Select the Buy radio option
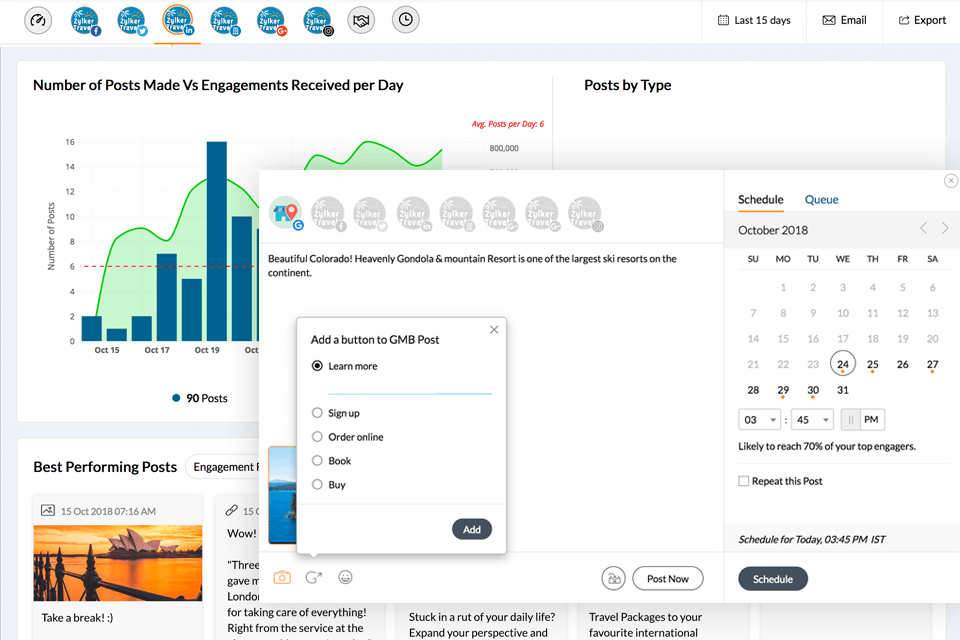The height and width of the screenshot is (640, 960). pyautogui.click(x=317, y=484)
